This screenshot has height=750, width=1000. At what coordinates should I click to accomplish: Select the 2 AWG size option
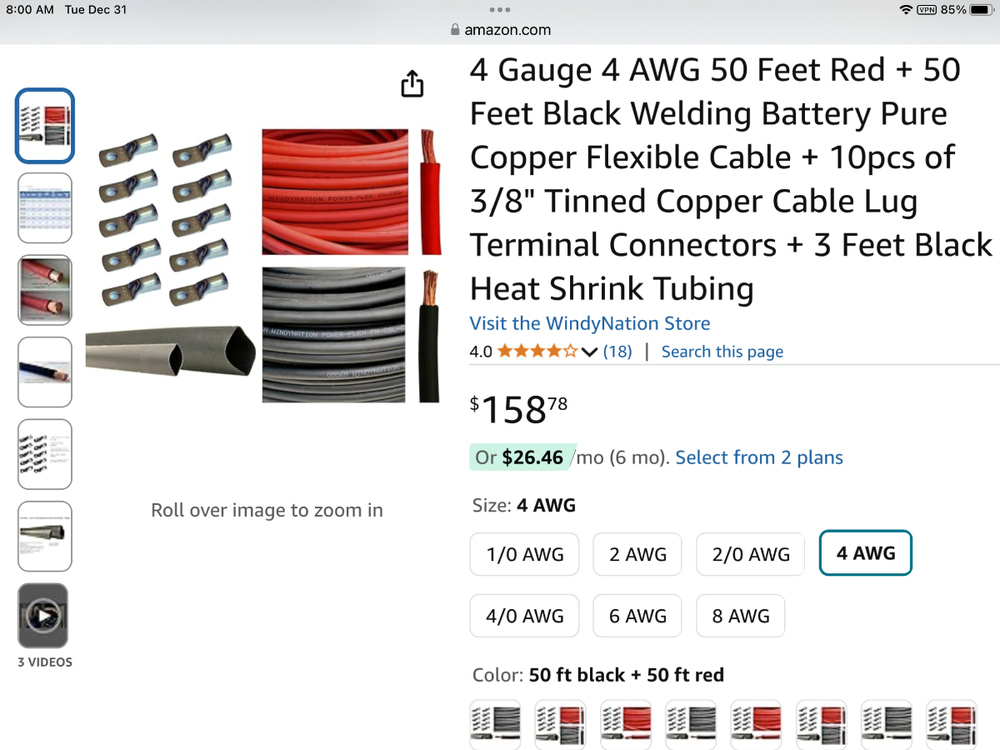(637, 554)
